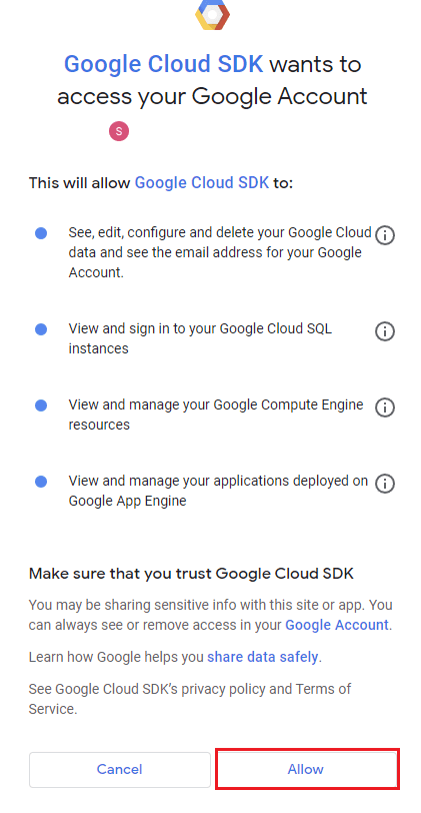Click blue bullet beside Google Cloud data permission
The image size is (421, 813).
(41, 233)
